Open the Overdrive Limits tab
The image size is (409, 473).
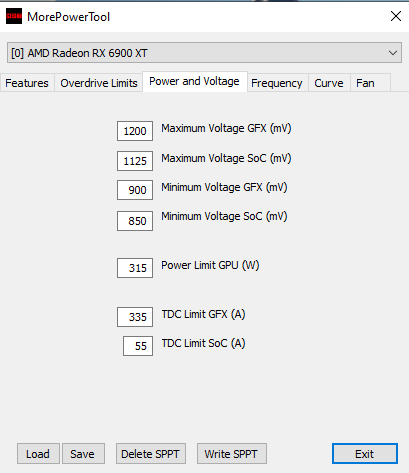pos(99,83)
